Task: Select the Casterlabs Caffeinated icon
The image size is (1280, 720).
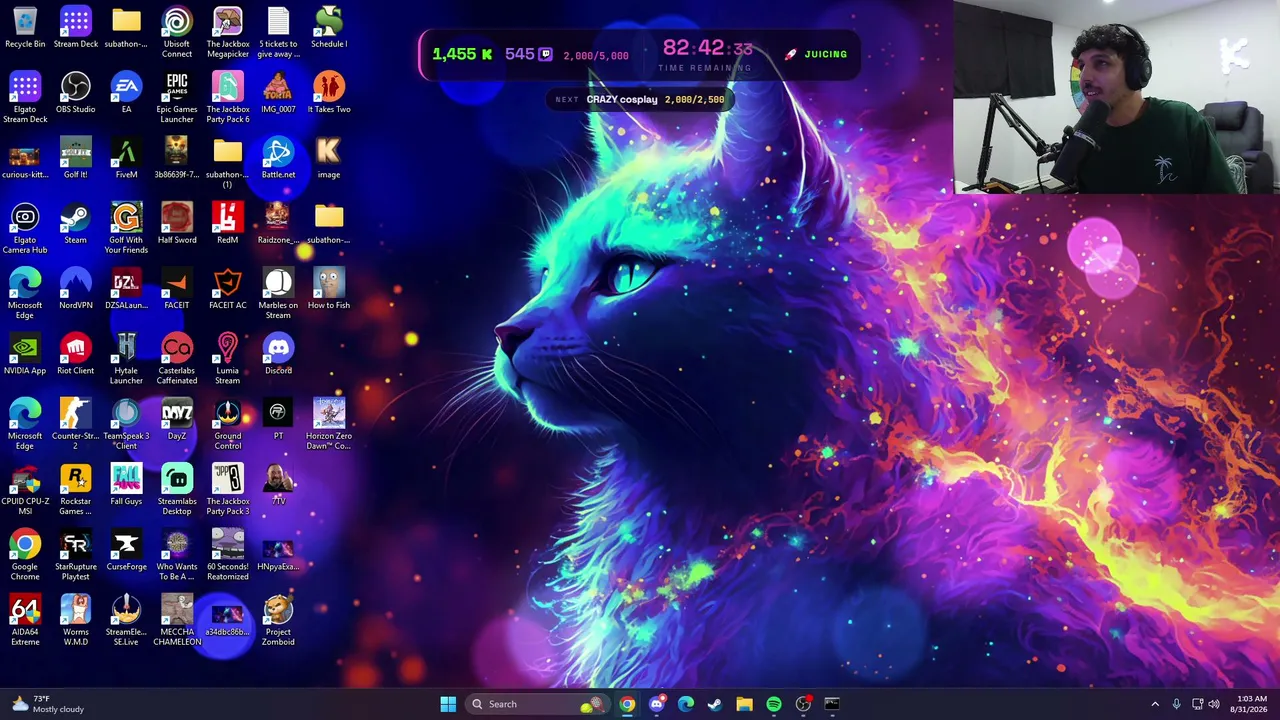Action: 177,359
